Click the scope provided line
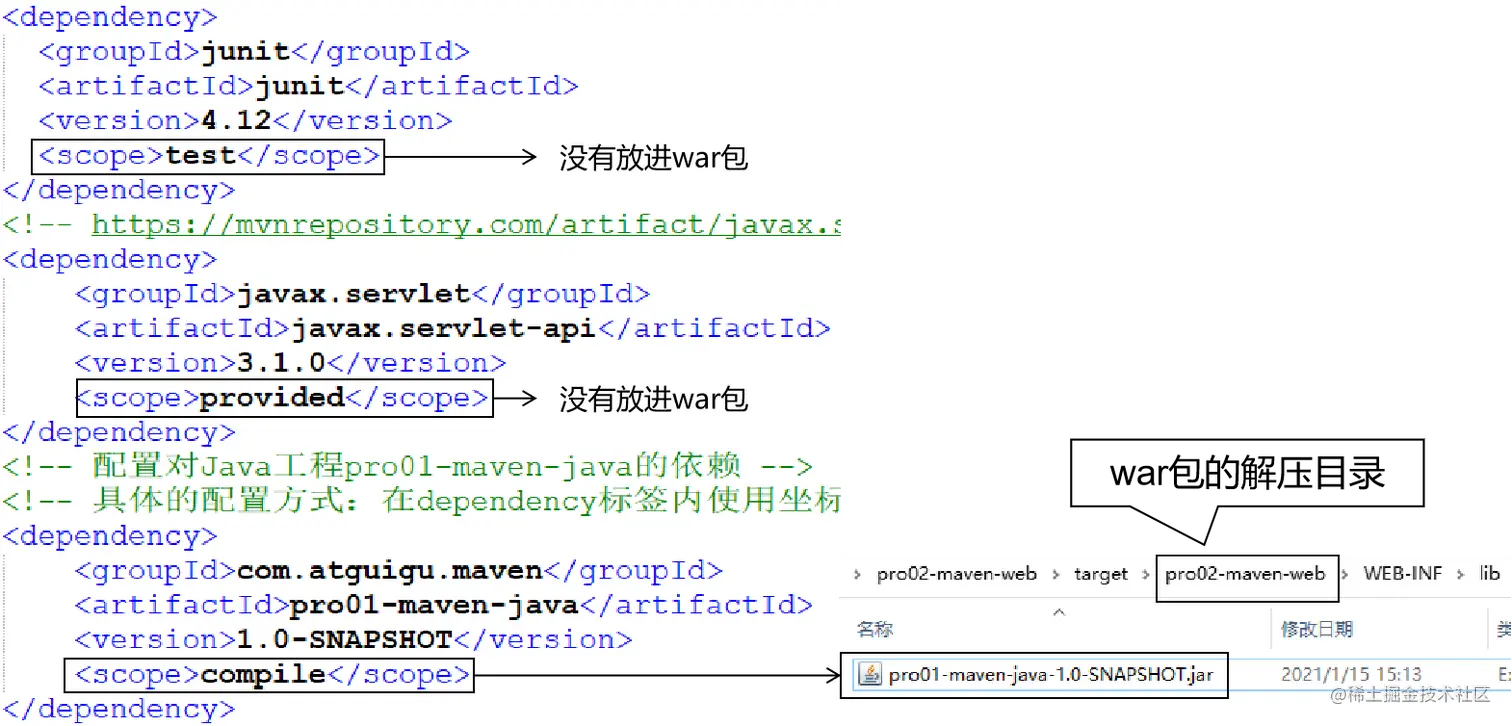This screenshot has height=726, width=1512. (284, 398)
